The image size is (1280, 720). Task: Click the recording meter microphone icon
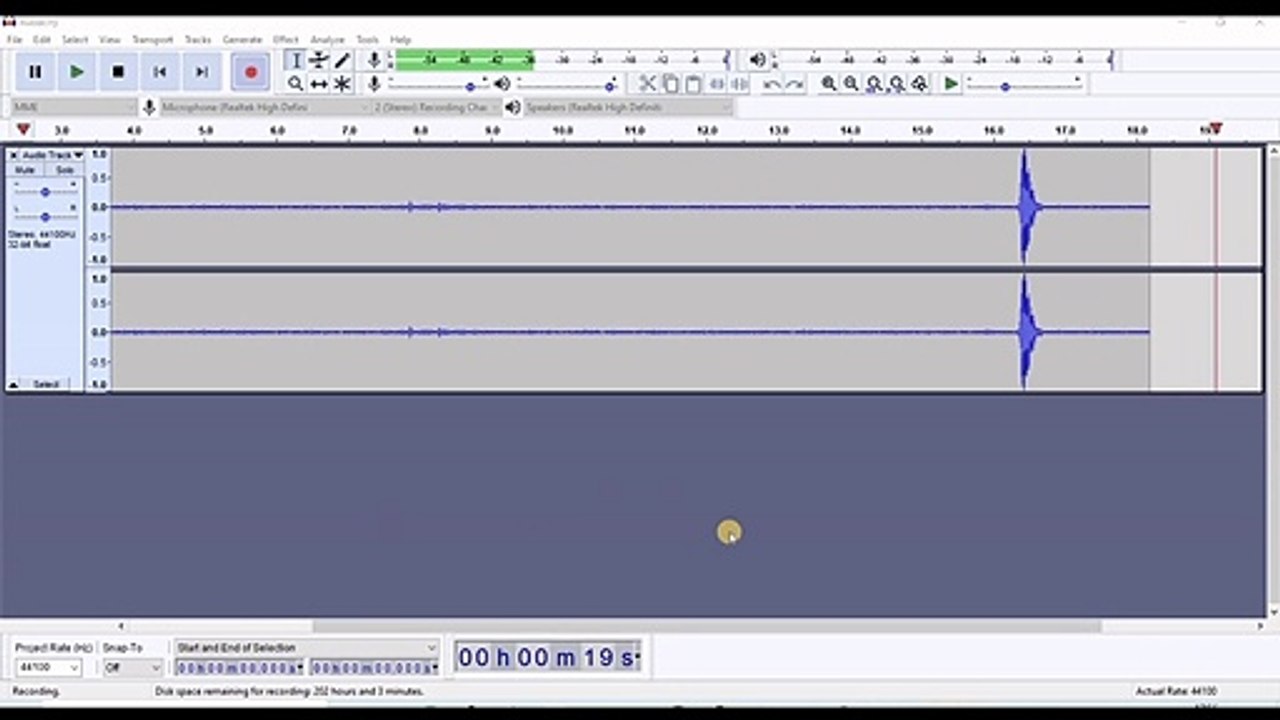point(374,61)
